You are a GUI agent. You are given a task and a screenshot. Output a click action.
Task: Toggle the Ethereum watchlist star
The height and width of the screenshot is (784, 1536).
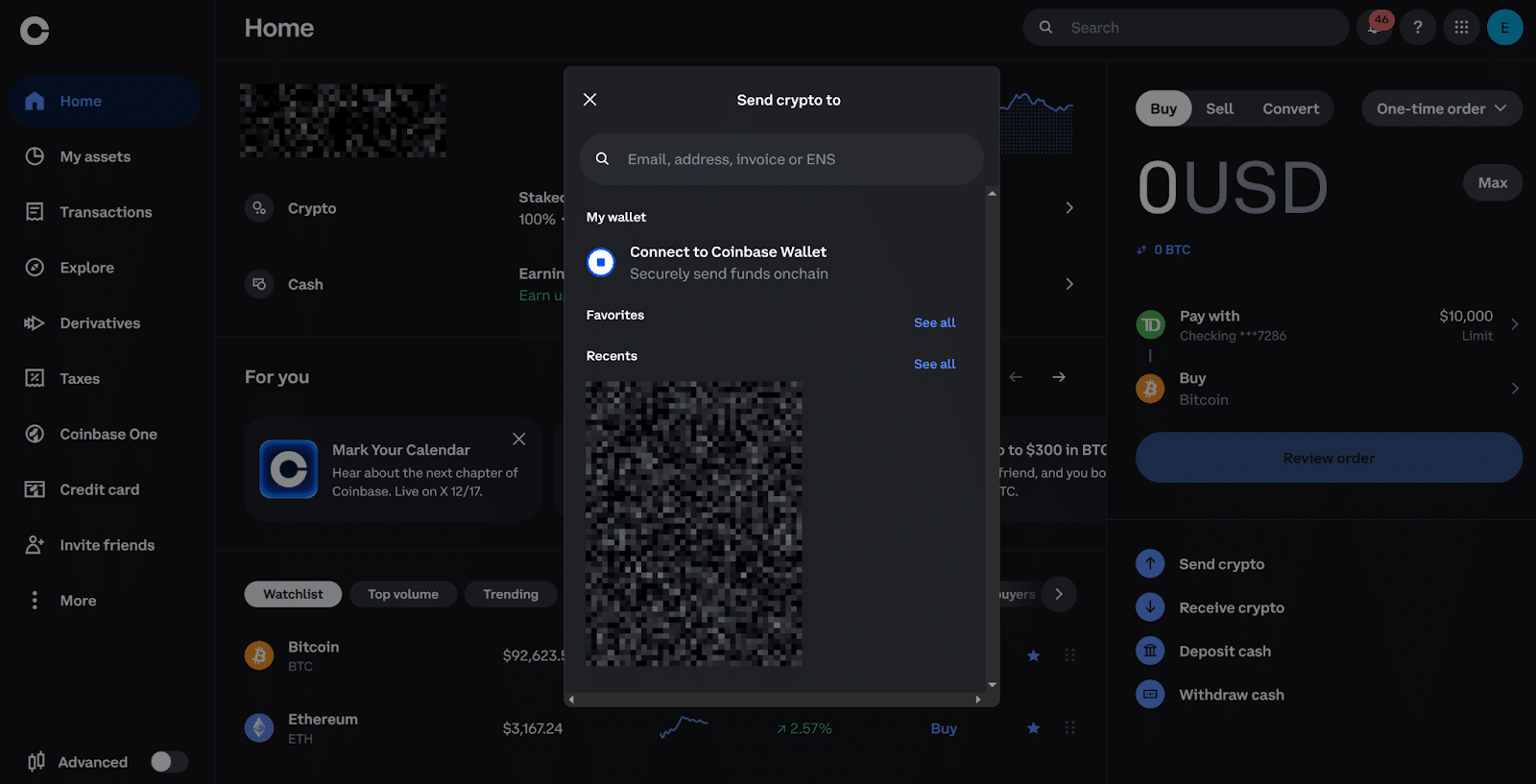coord(1033,728)
